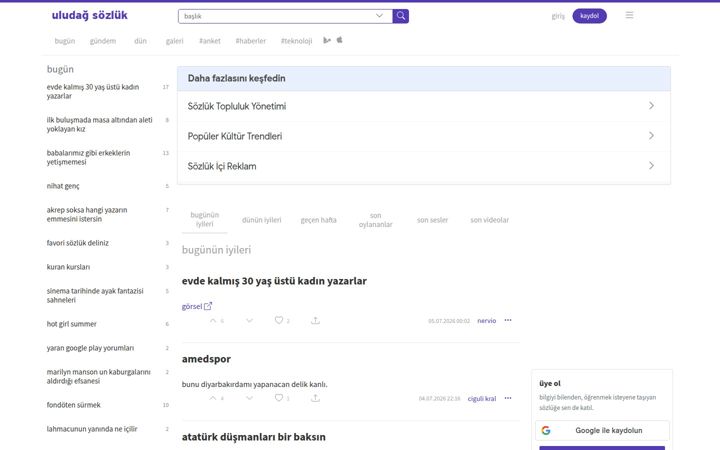Image resolution: width=720 pixels, height=450 pixels.
Task: Open sidebar topic ilk buluşmada masa altından
Action: click(x=100, y=124)
